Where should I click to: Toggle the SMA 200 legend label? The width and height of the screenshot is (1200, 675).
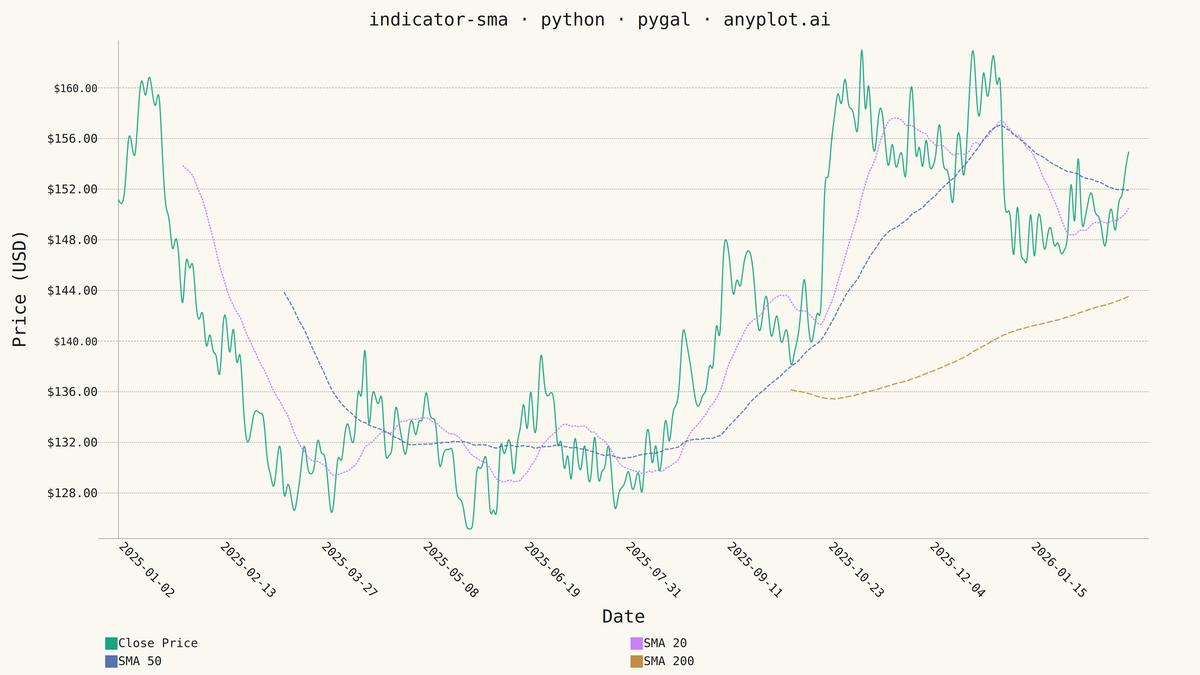coord(669,661)
